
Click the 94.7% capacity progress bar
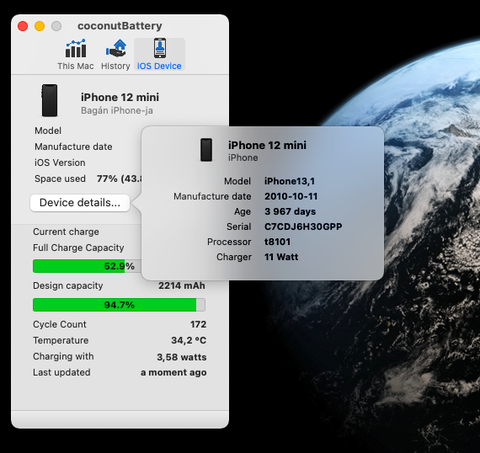point(119,305)
